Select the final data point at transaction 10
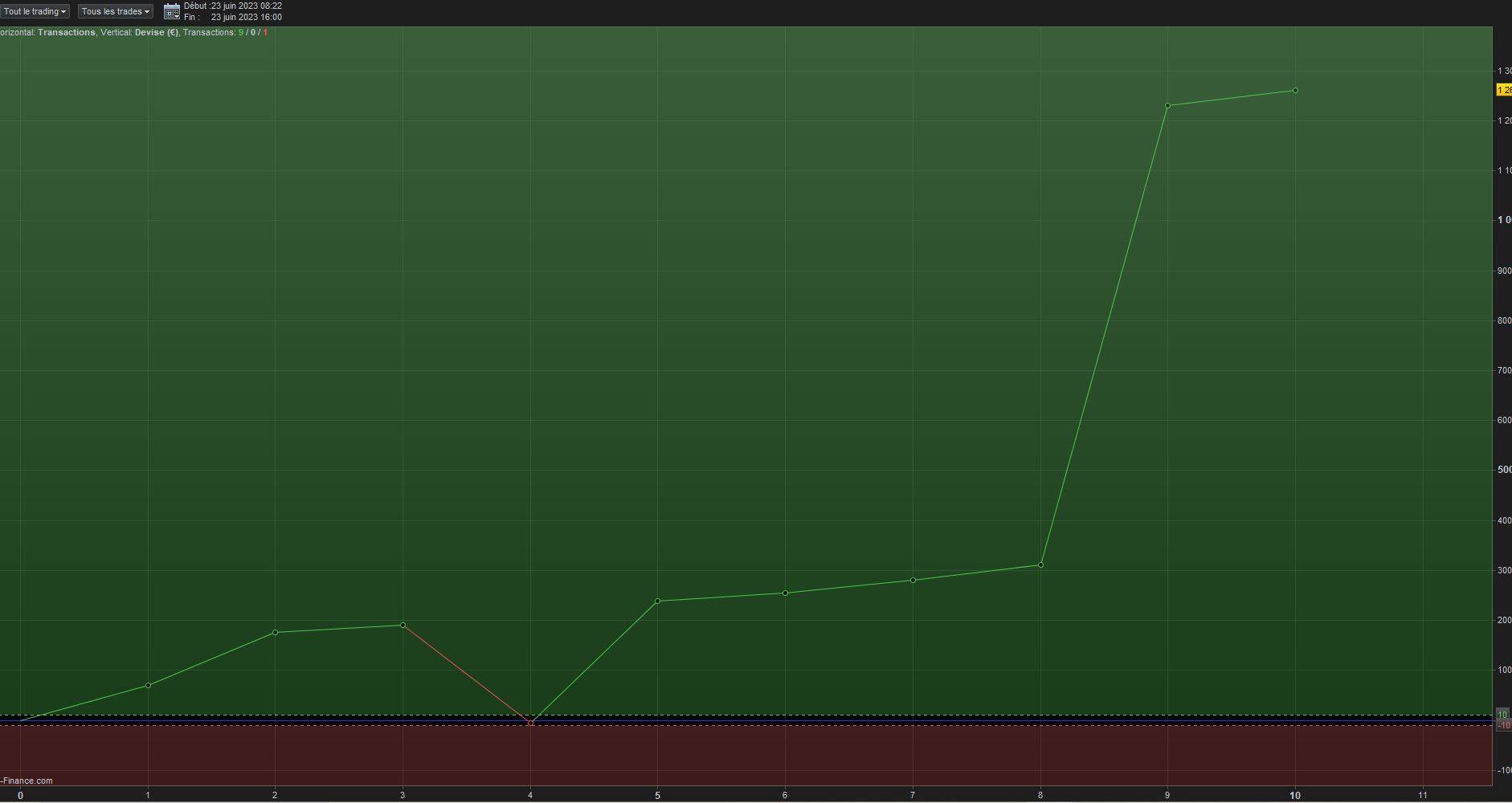The image size is (1512, 803). click(x=1295, y=90)
